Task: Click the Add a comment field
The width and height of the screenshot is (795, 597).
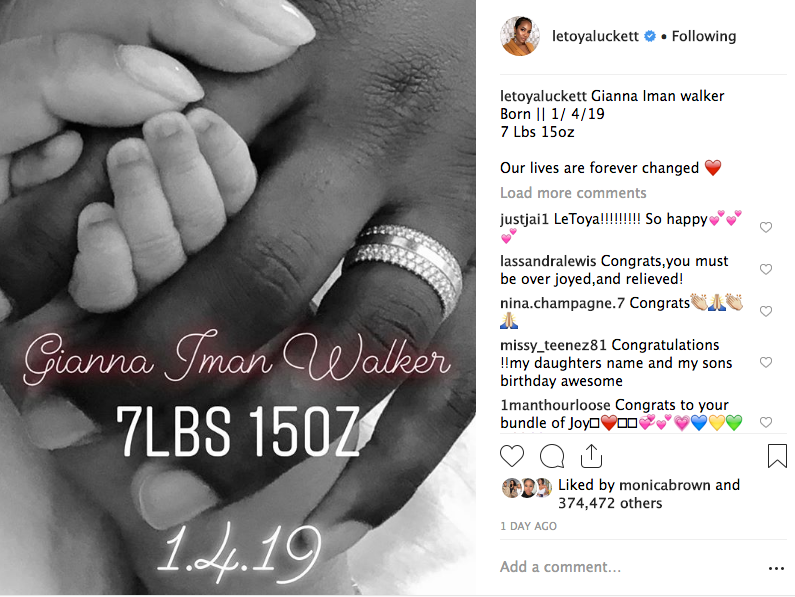Action: (629, 567)
